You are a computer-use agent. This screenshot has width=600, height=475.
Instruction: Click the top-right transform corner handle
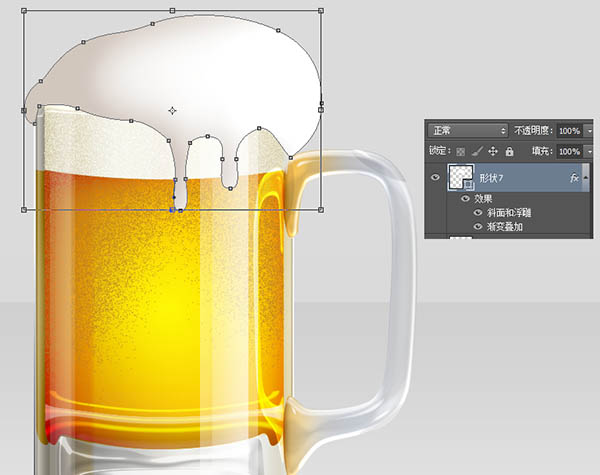click(x=321, y=11)
